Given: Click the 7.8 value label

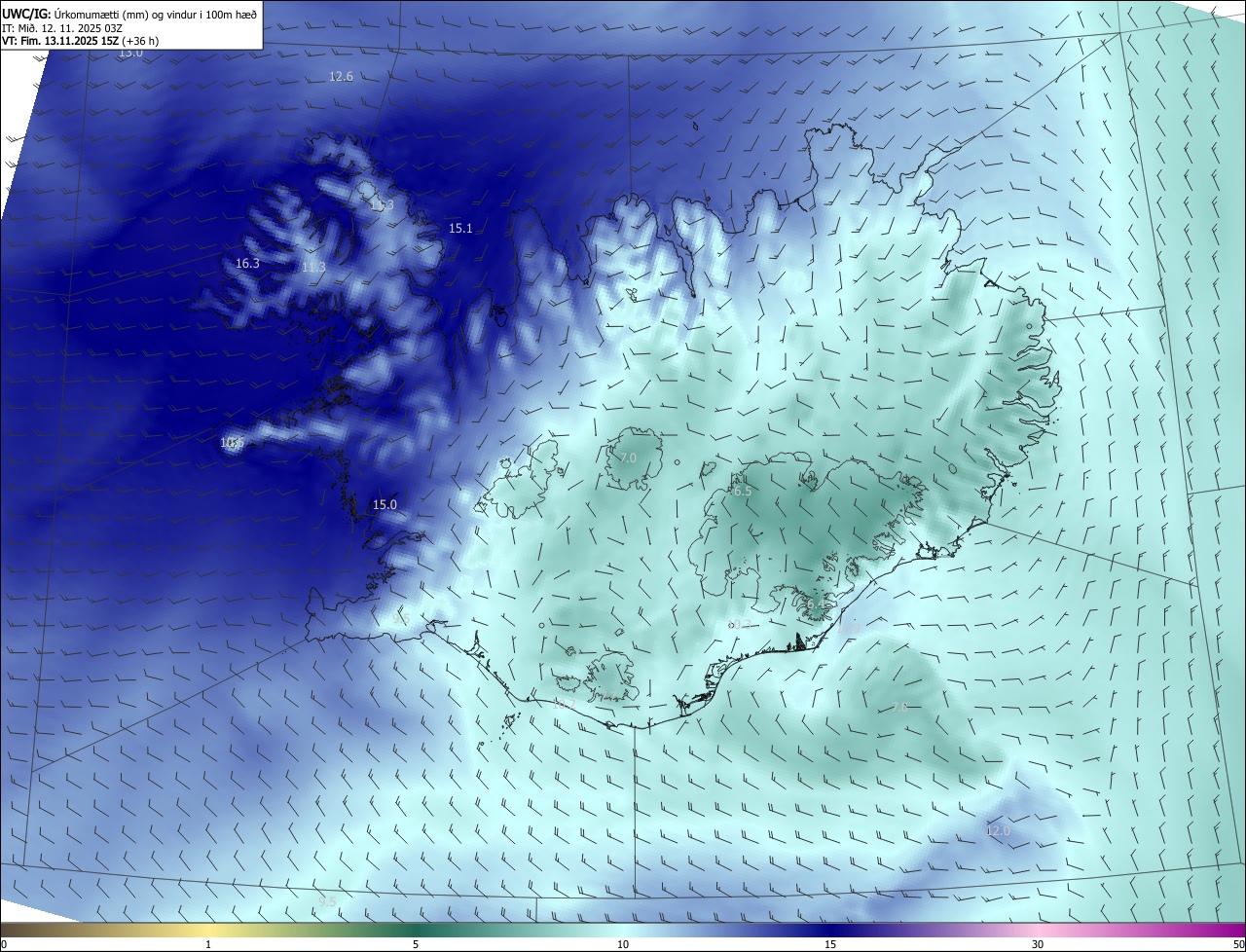Looking at the screenshot, I should click(x=899, y=707).
